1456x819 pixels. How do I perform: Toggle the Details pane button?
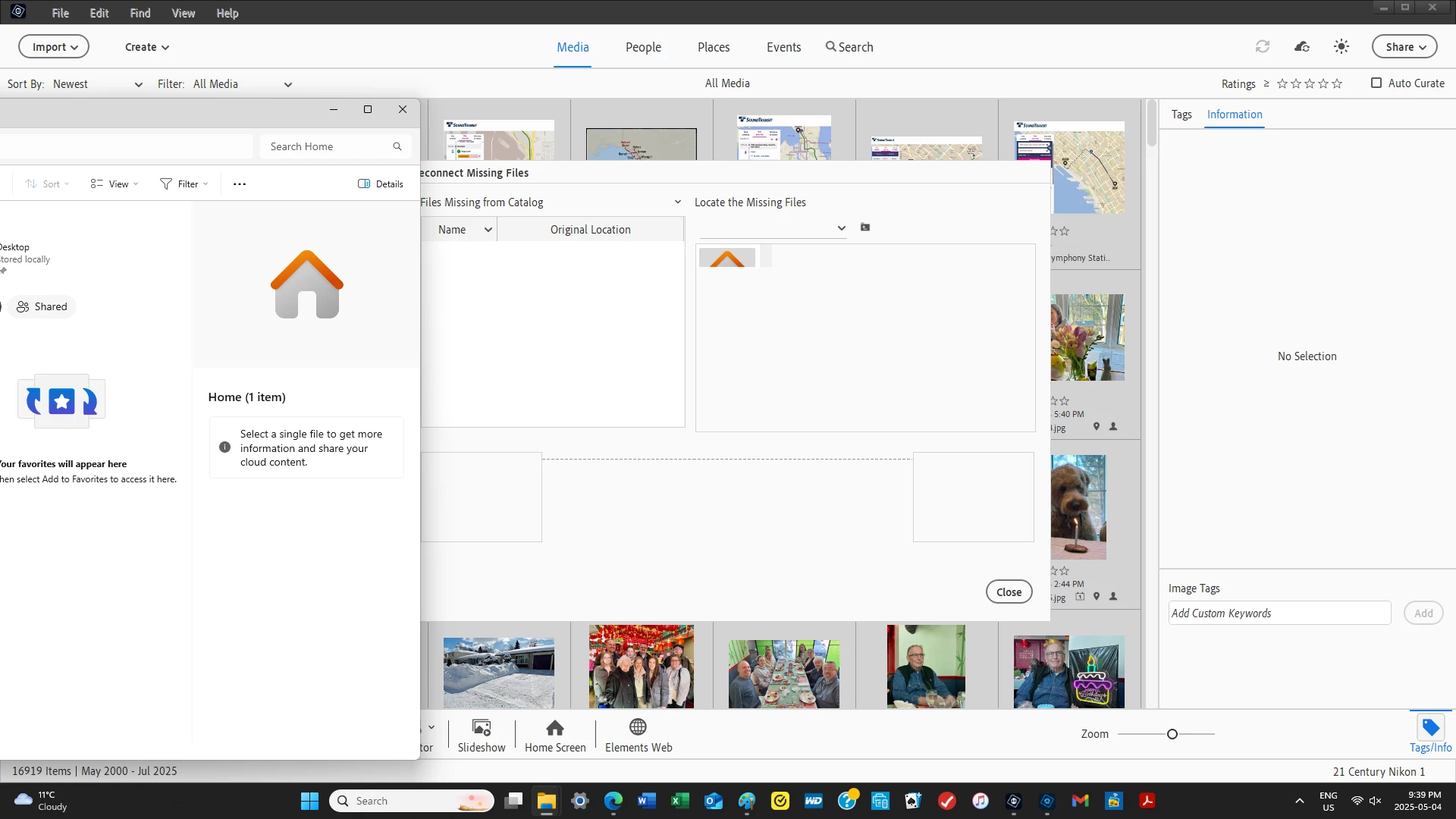(x=381, y=184)
